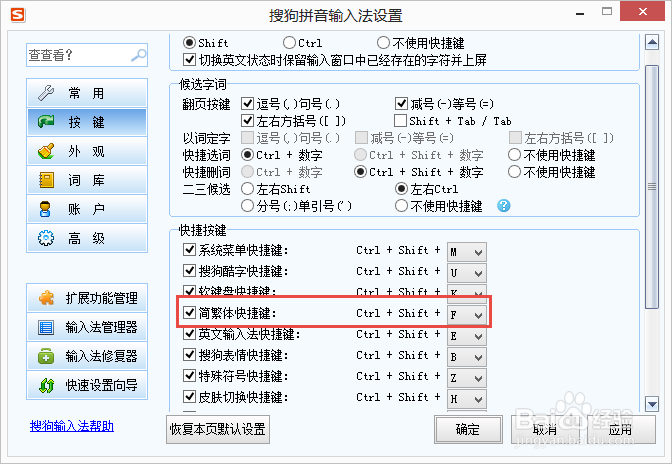Select 快捷删词 Ctrl + Shift + 数字 radio
This screenshot has width=672, height=464.
tap(360, 172)
